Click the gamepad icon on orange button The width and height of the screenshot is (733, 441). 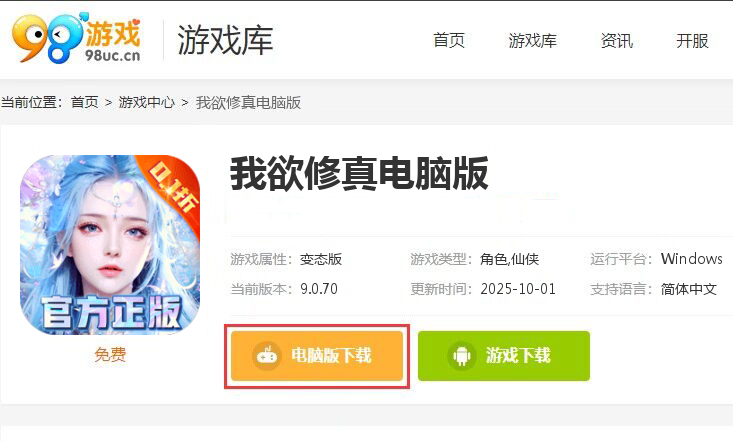[267, 356]
